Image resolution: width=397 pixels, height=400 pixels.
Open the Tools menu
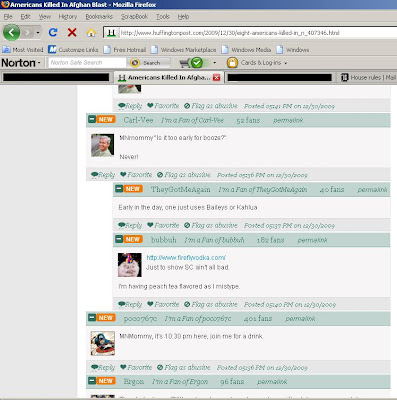pyautogui.click(x=163, y=17)
